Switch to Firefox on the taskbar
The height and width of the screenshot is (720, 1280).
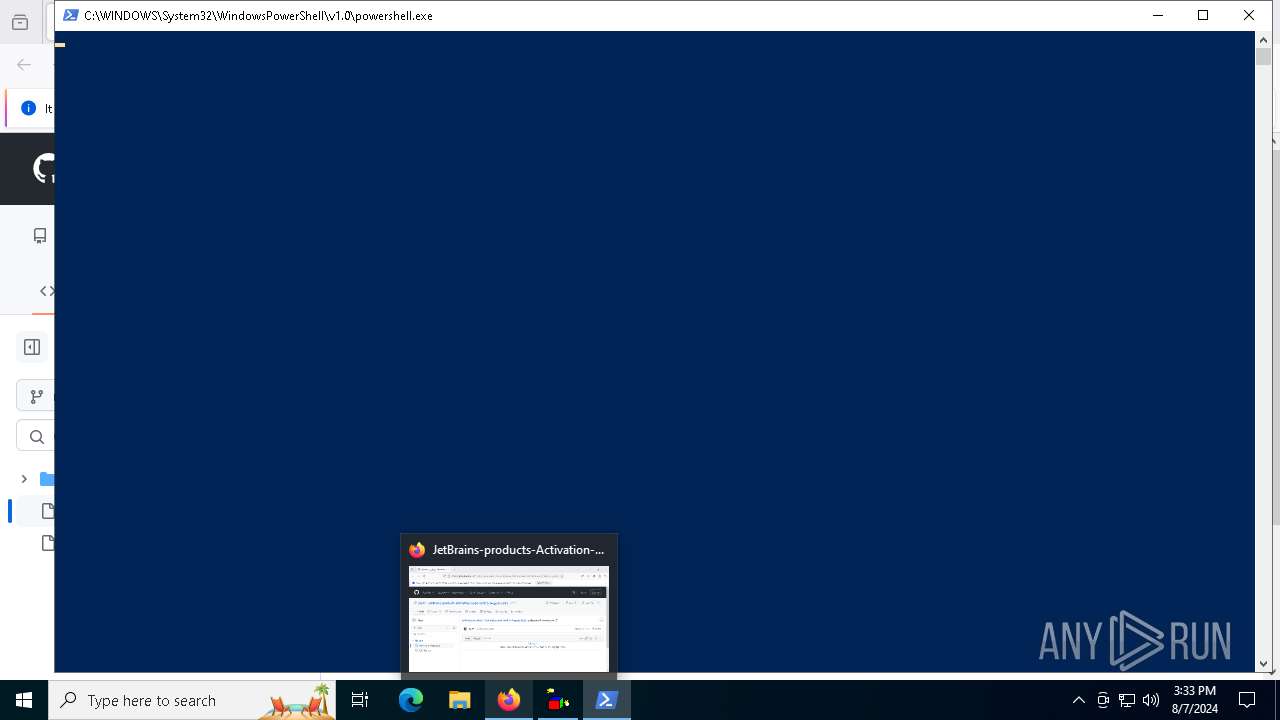point(508,700)
